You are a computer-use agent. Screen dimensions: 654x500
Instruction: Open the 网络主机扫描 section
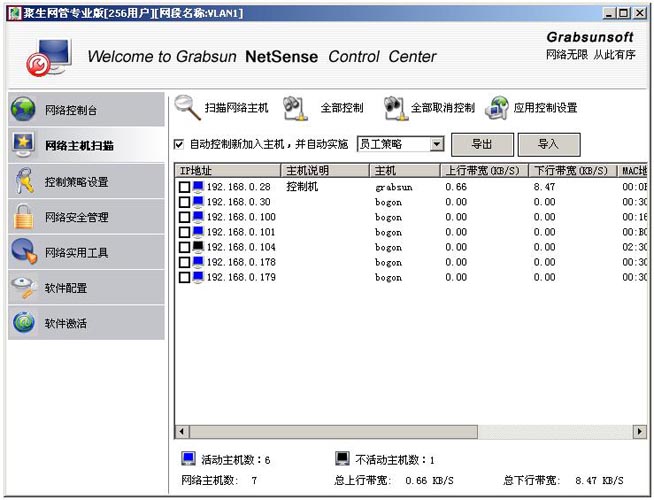[x=86, y=145]
